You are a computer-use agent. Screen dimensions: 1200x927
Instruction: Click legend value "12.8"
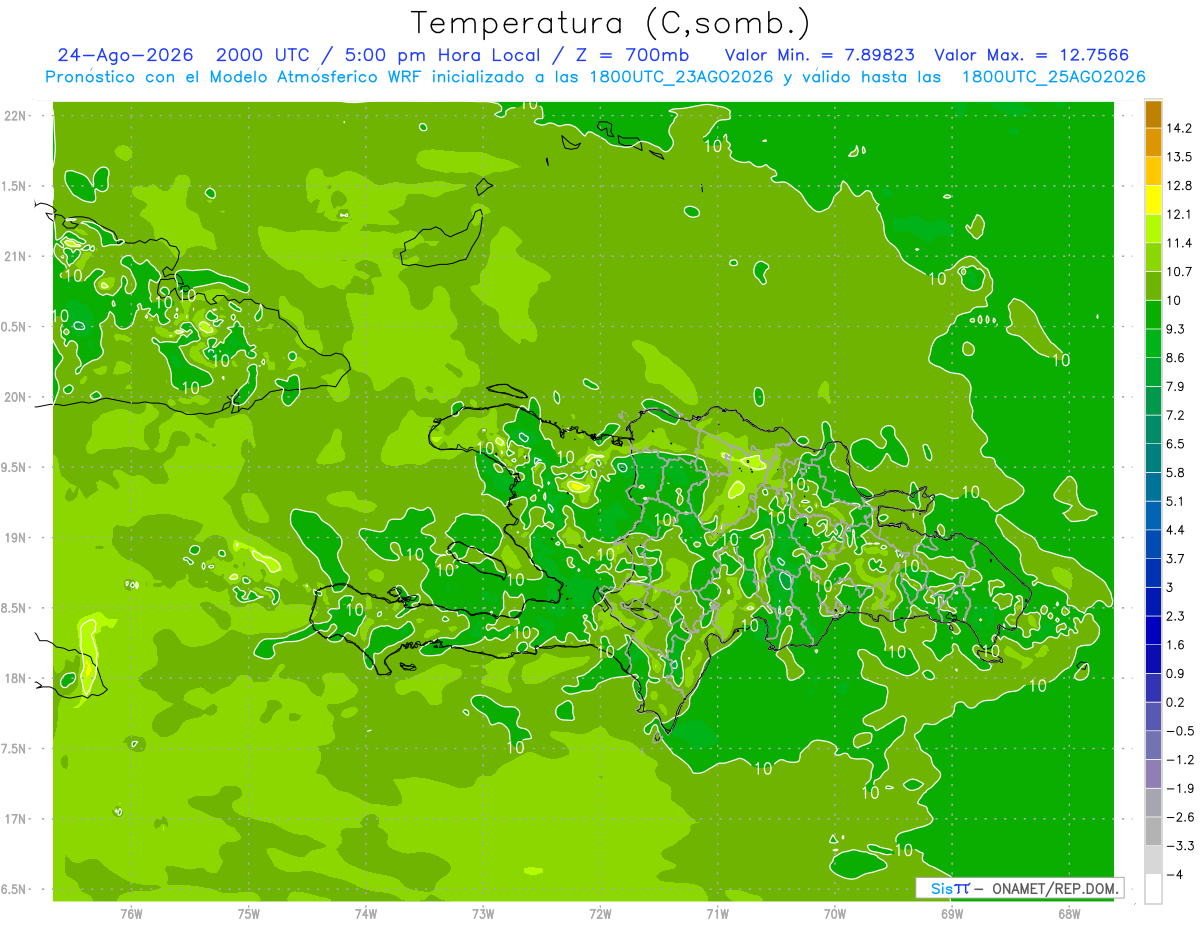1179,186
